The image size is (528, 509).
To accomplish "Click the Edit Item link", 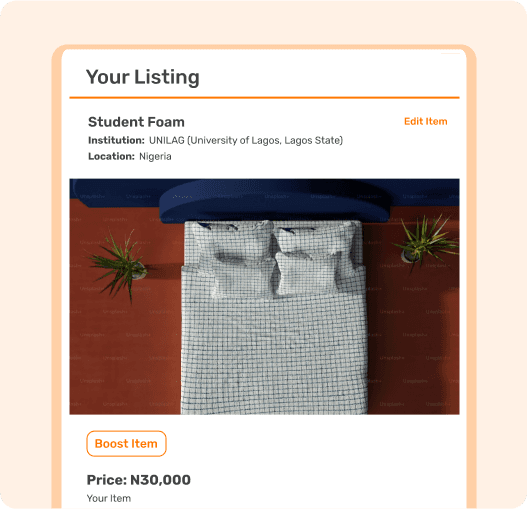I will [x=425, y=121].
